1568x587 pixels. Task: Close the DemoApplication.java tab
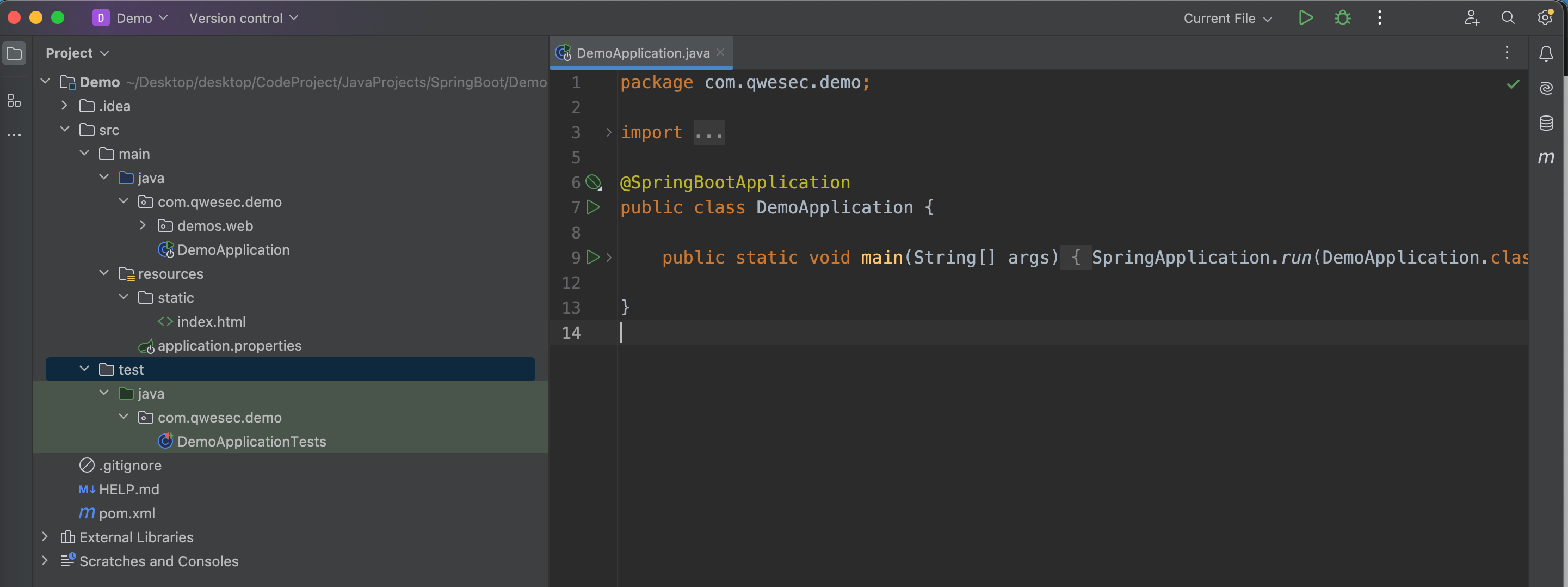click(x=720, y=52)
